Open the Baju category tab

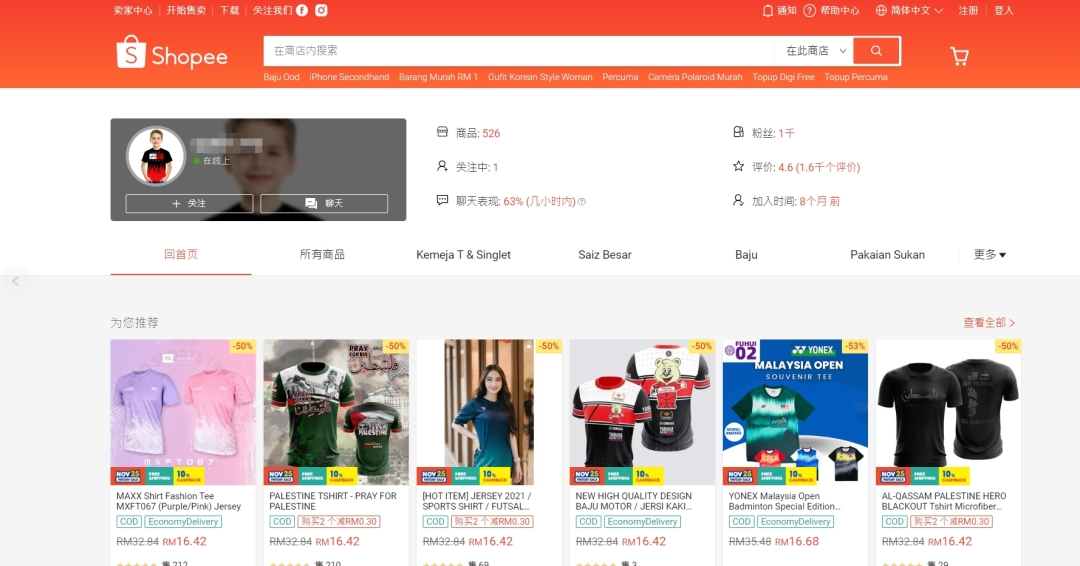coord(746,255)
